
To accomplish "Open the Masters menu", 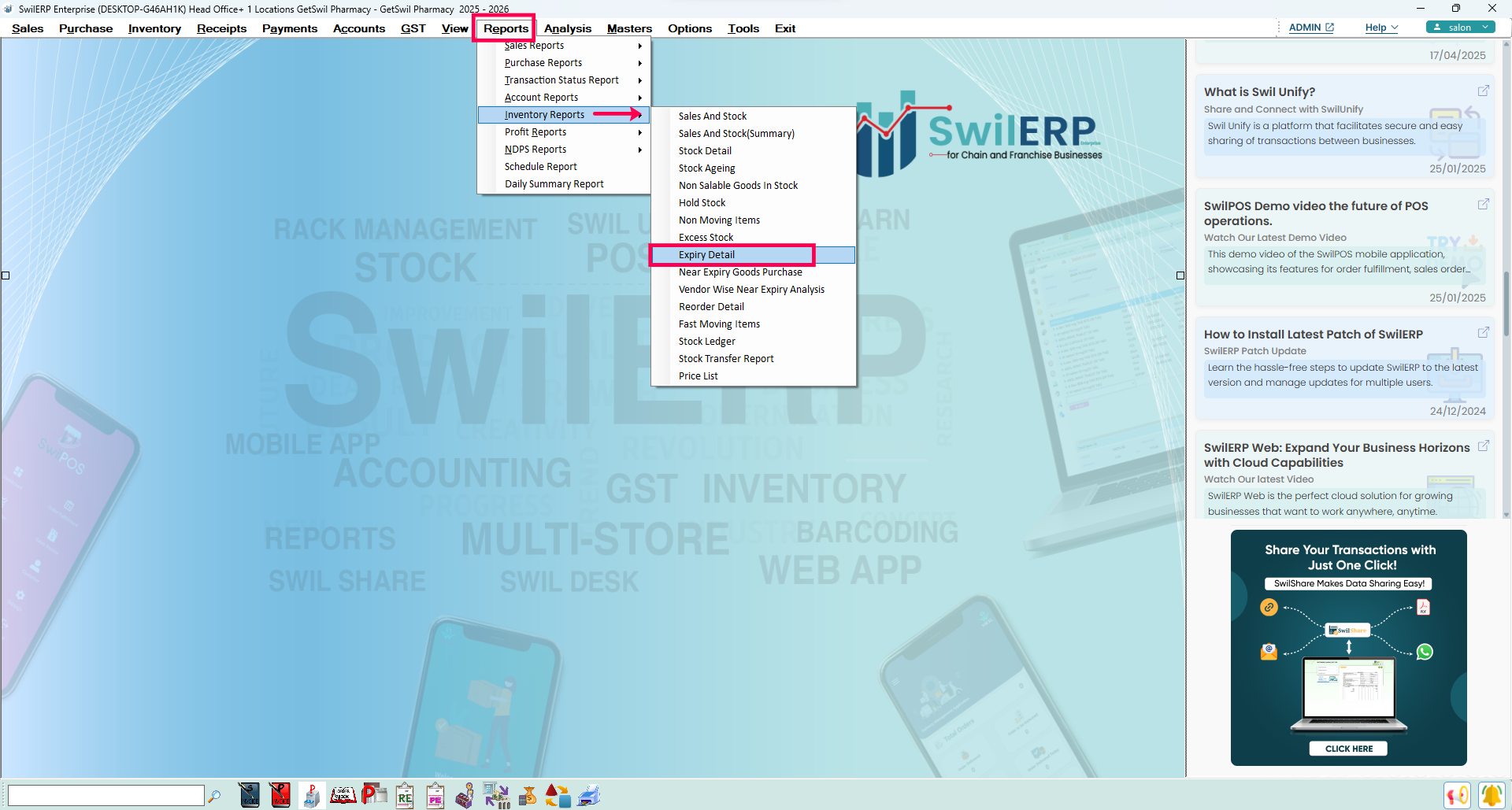I will click(629, 28).
